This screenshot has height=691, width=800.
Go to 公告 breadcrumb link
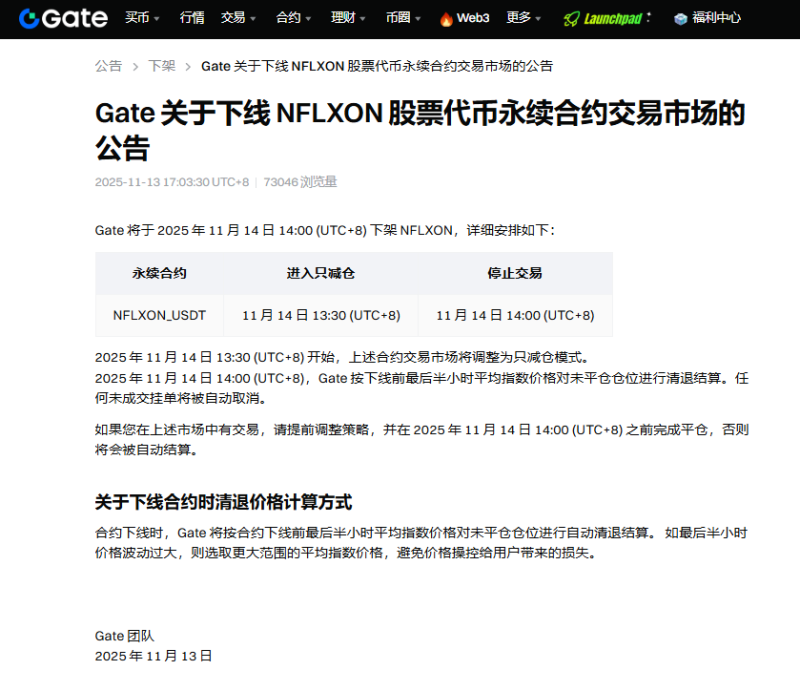click(108, 66)
